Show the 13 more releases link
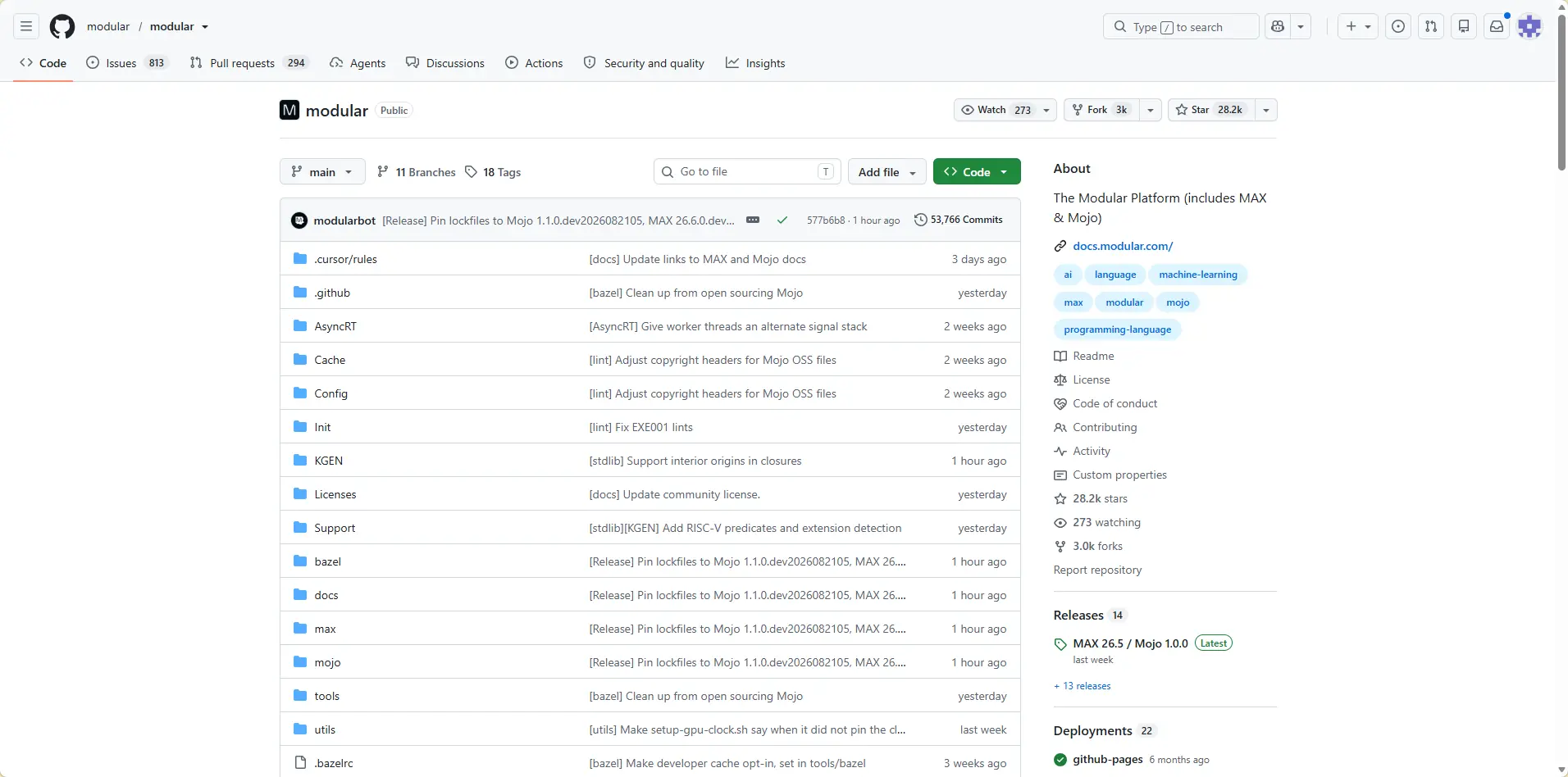The height and width of the screenshot is (777, 1568). click(x=1083, y=686)
